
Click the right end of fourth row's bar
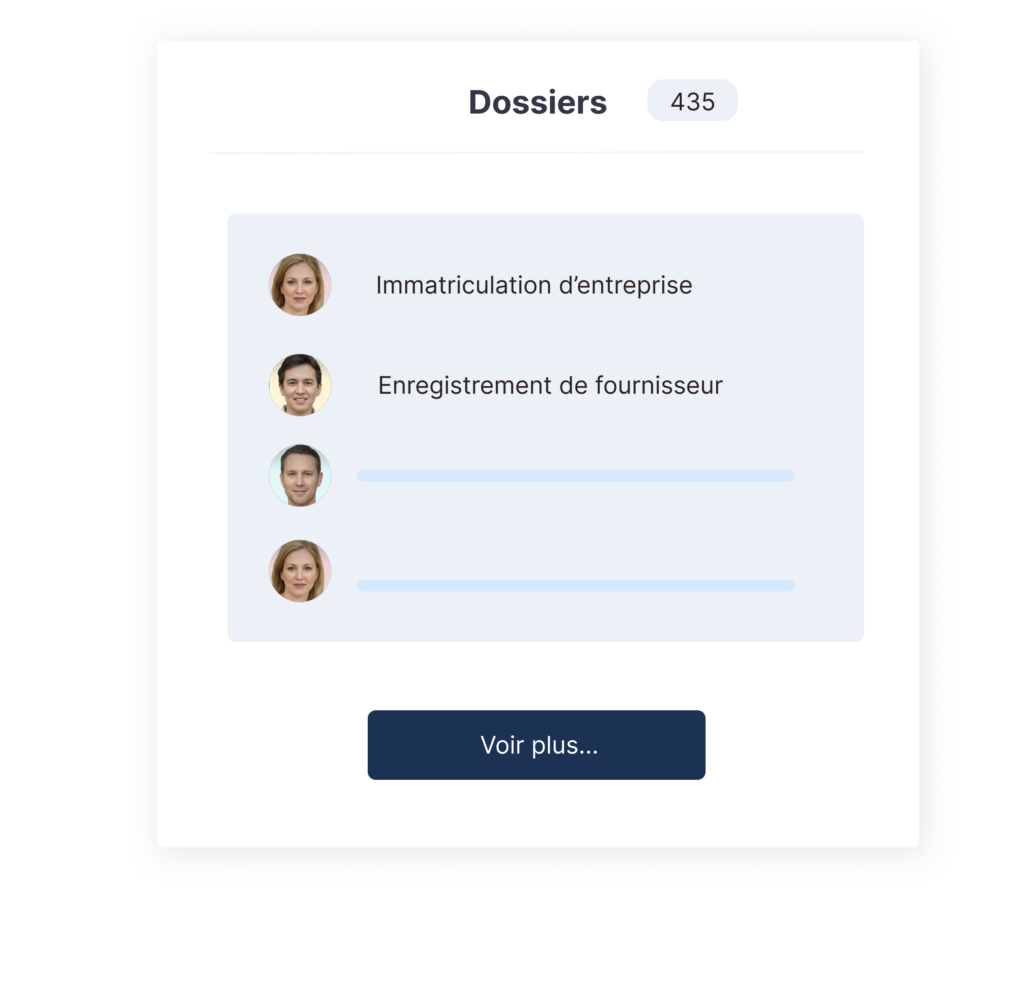click(x=788, y=585)
